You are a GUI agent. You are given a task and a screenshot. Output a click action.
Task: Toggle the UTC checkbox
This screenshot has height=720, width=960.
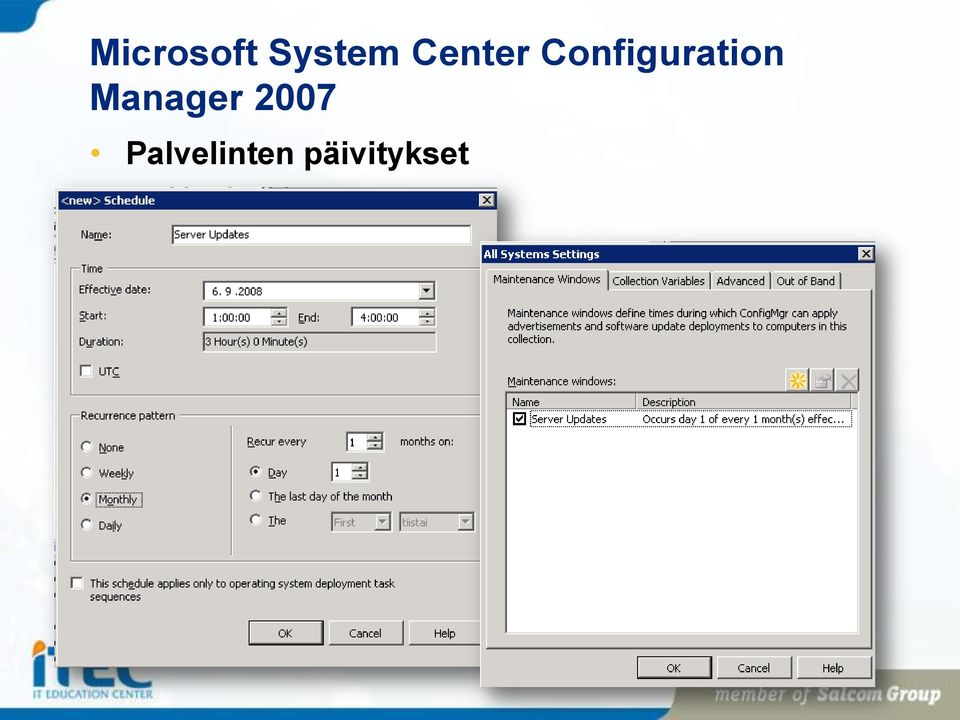pos(86,371)
